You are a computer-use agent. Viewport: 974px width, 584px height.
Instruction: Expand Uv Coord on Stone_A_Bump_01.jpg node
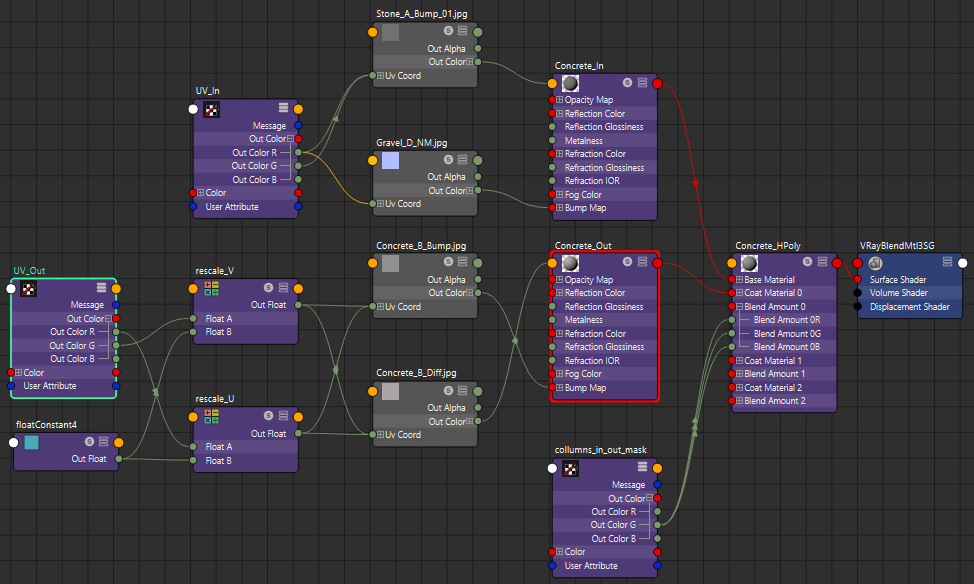coord(380,76)
